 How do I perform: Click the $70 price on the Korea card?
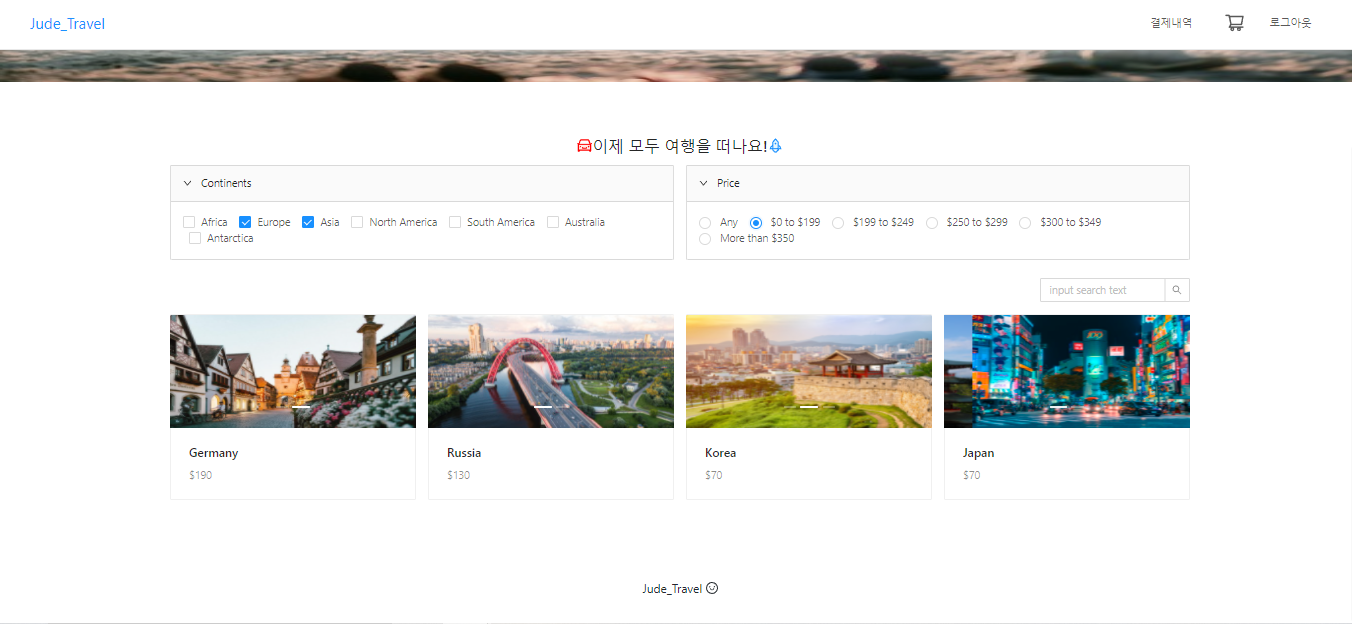coord(714,475)
